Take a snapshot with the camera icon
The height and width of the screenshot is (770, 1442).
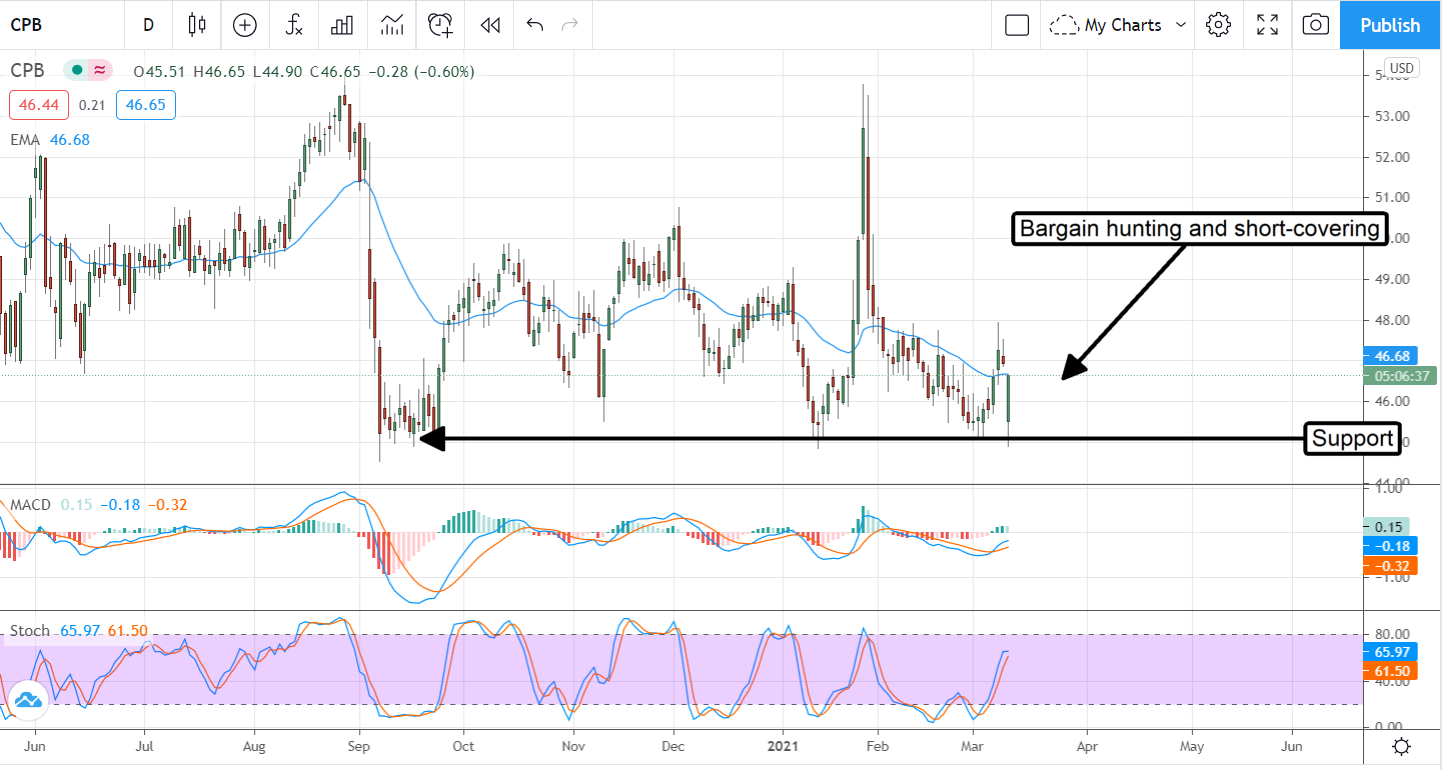coord(1317,25)
